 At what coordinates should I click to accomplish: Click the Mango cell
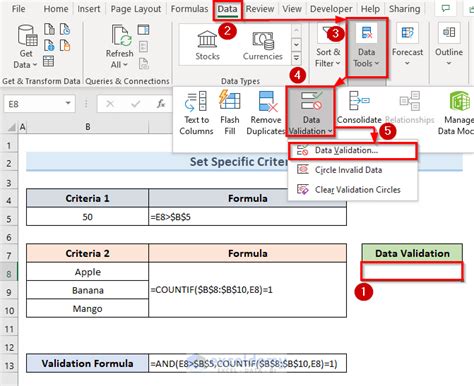click(x=87, y=308)
